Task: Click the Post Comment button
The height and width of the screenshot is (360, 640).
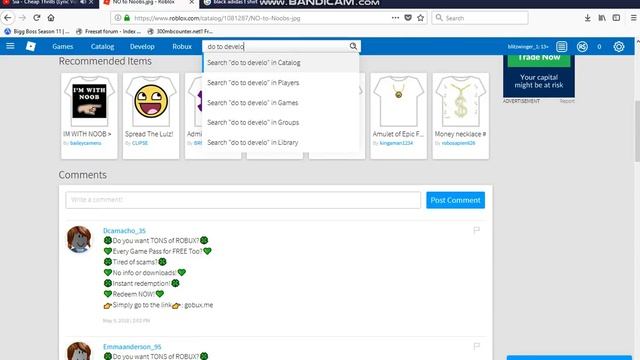Action: 456,200
